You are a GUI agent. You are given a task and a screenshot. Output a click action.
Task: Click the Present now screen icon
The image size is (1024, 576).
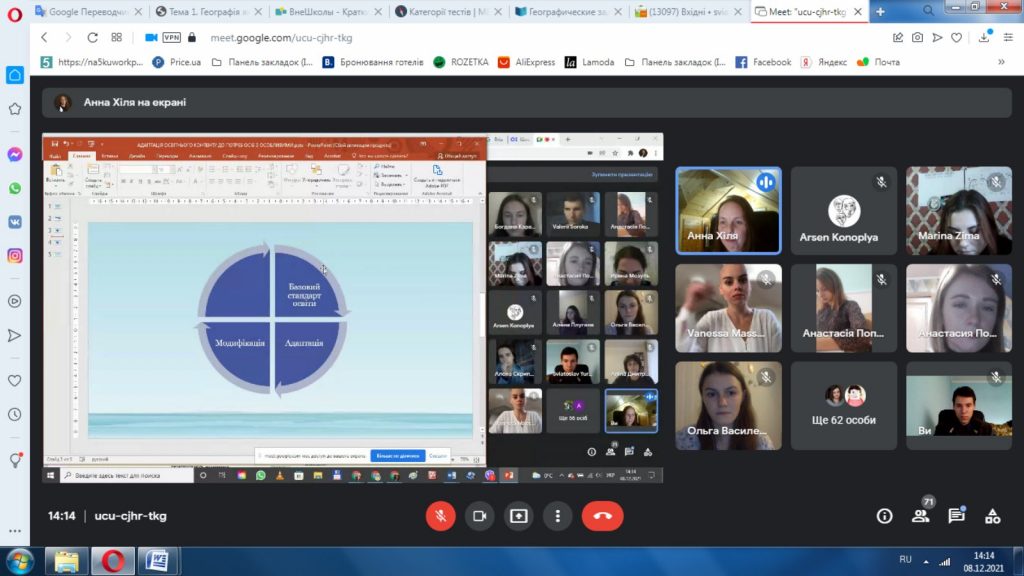(519, 516)
